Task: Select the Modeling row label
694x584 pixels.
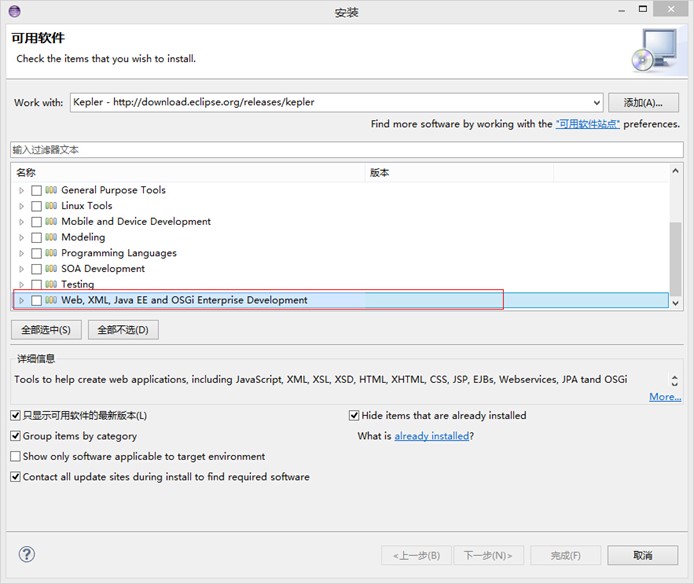Action: coord(83,237)
